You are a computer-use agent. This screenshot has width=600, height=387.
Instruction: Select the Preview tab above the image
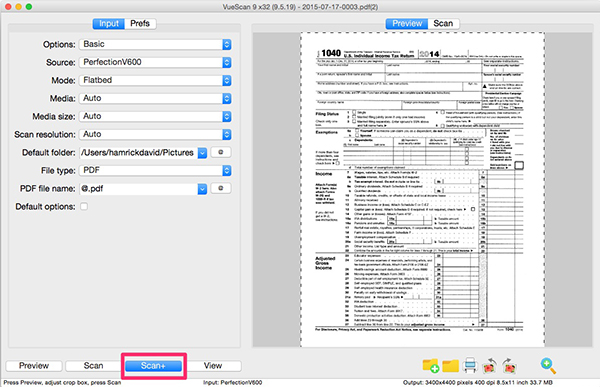[x=407, y=23]
